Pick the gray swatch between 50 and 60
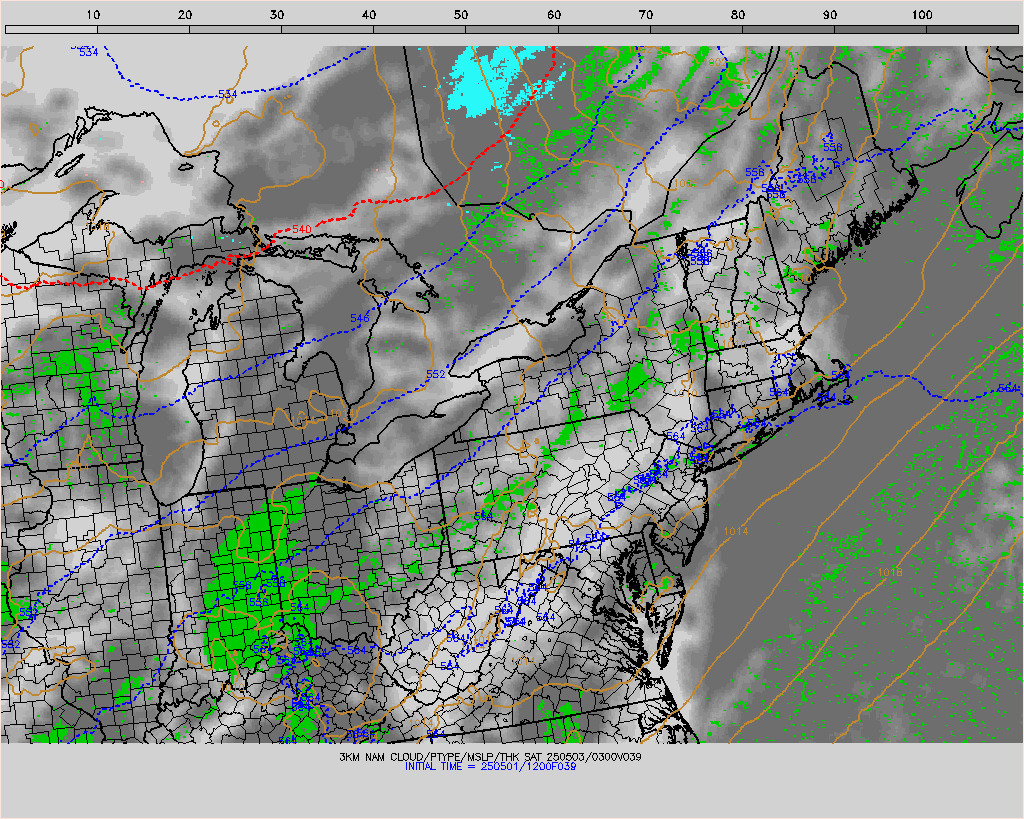 pyautogui.click(x=511, y=29)
